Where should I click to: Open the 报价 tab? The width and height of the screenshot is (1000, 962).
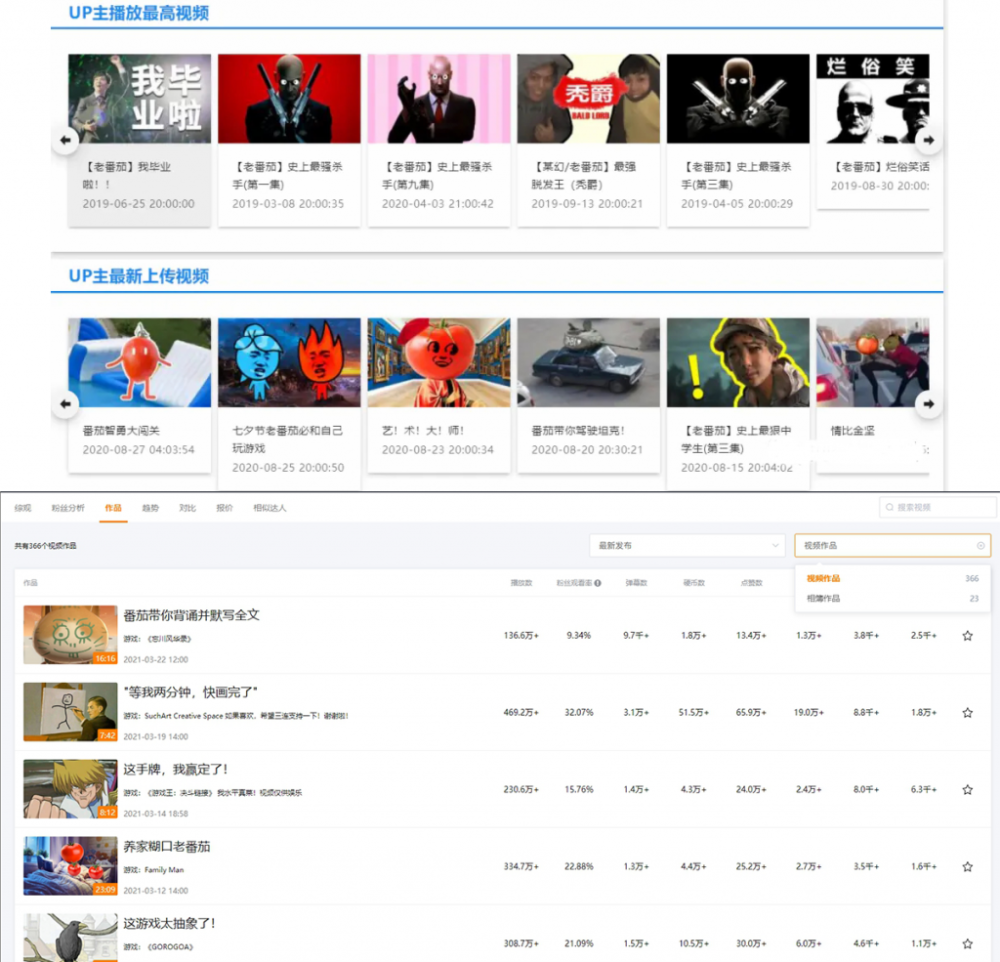(x=224, y=508)
